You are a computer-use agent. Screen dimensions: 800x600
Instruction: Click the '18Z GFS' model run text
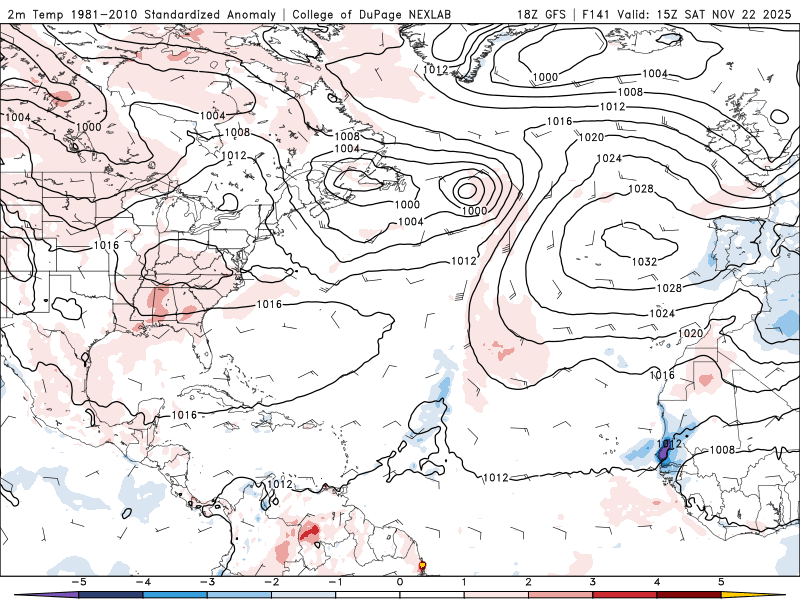[x=541, y=14]
